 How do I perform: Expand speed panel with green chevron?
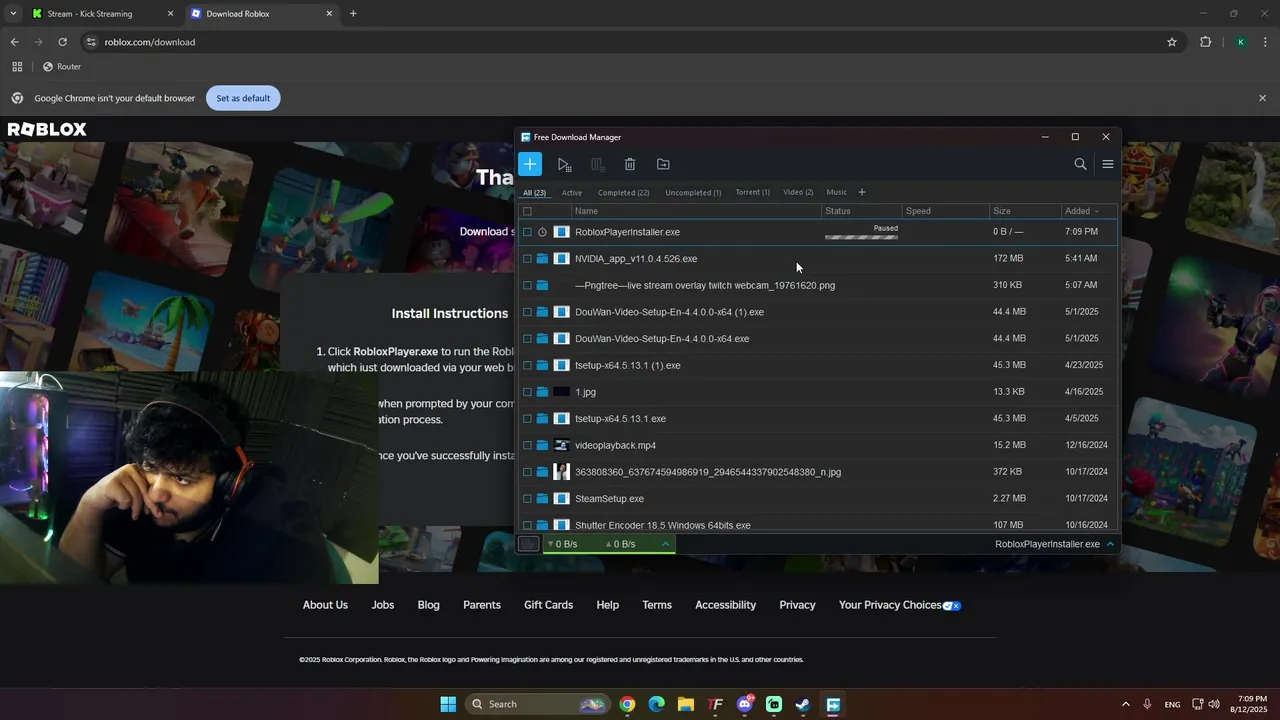(665, 544)
